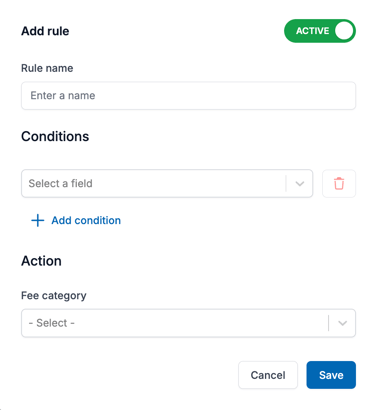368x410 pixels.
Task: Click the white knob on the ACTIVE toggle
Action: point(344,31)
